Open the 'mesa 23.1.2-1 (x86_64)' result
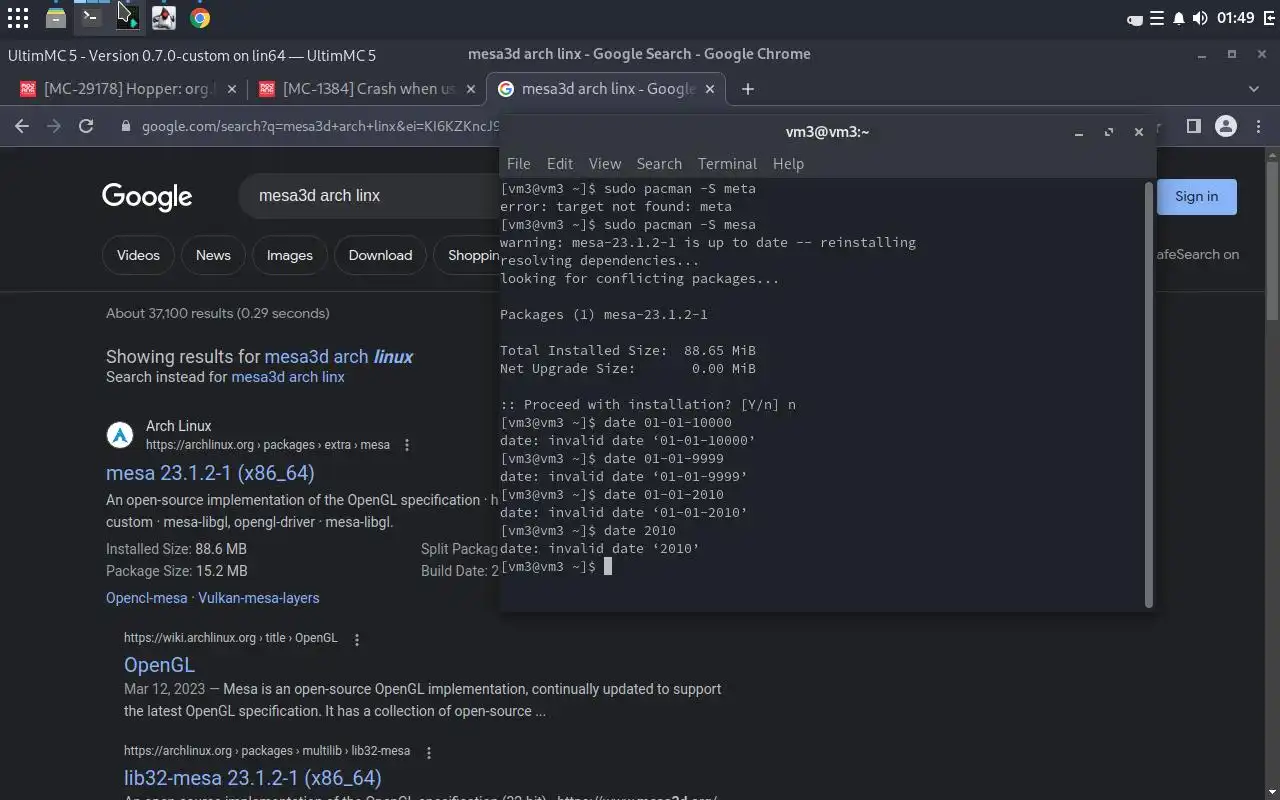Screen dimensions: 1280x800 click(x=210, y=473)
